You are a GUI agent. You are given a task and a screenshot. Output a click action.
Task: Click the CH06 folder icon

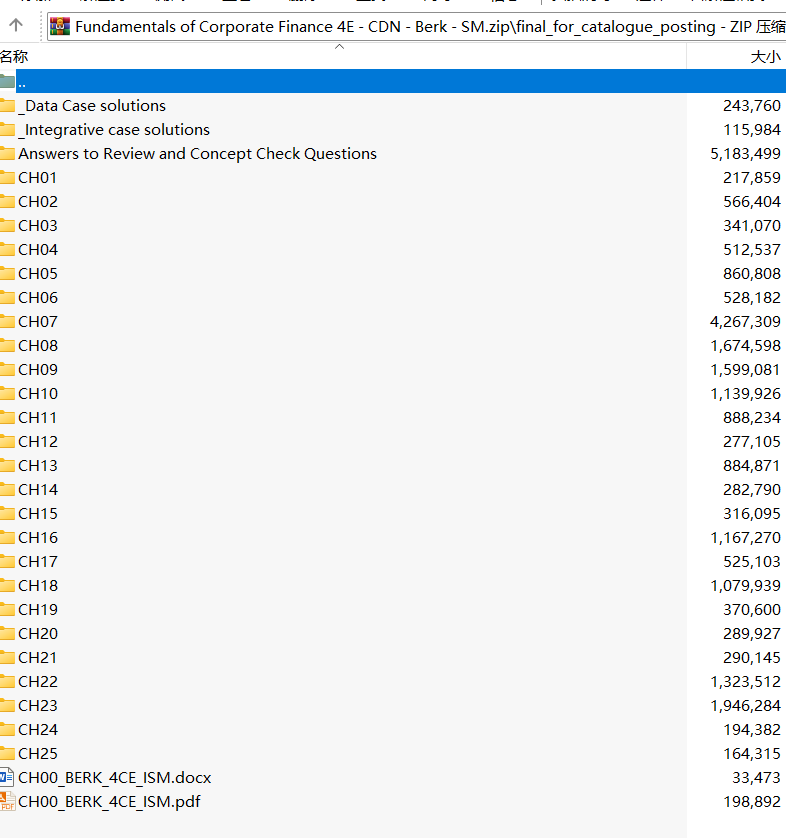7,298
